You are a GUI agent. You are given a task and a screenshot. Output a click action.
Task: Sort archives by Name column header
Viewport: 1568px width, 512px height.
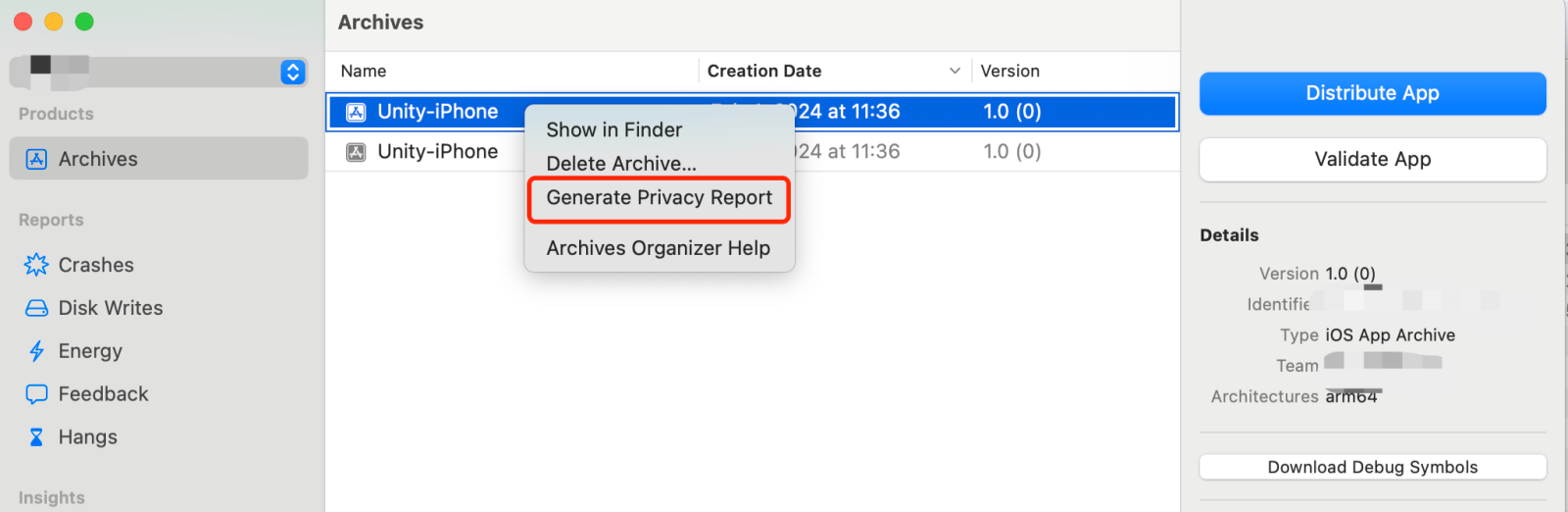coord(364,71)
